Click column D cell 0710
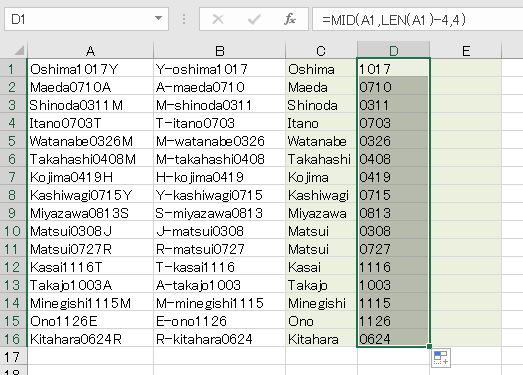Image resolution: width=523 pixels, height=375 pixels. [394, 87]
